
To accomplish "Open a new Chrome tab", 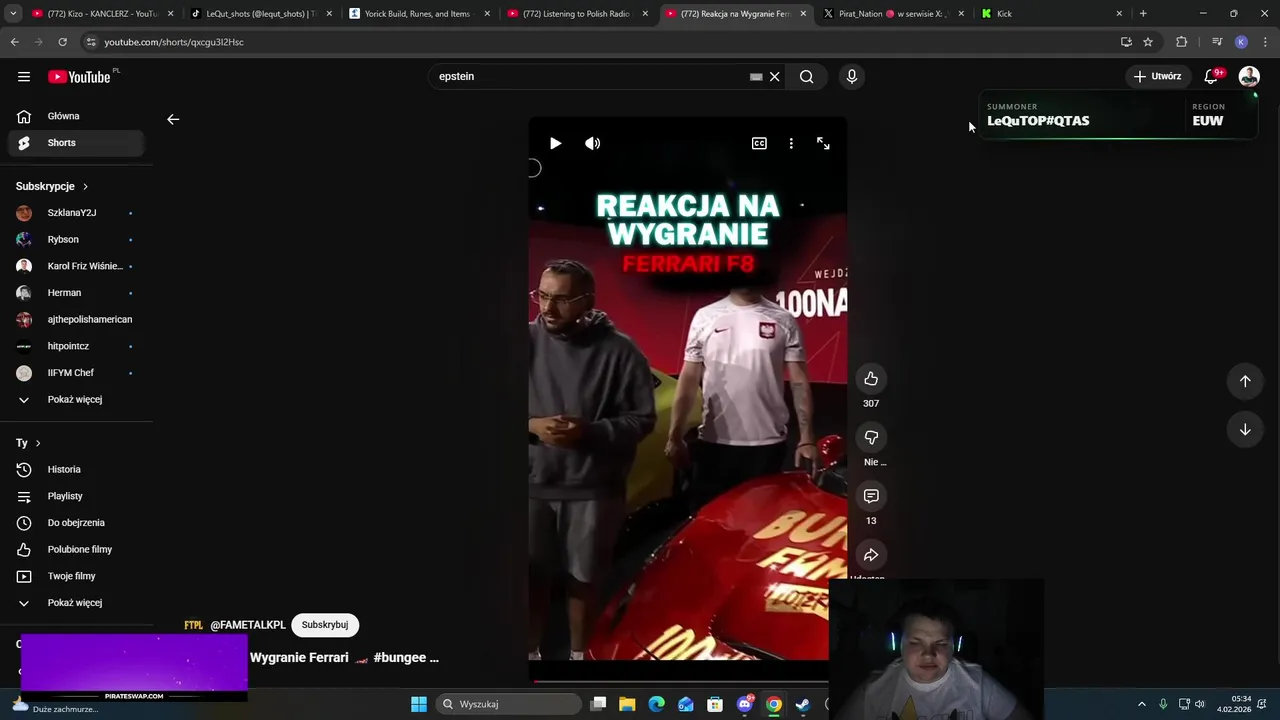I will [x=1143, y=14].
